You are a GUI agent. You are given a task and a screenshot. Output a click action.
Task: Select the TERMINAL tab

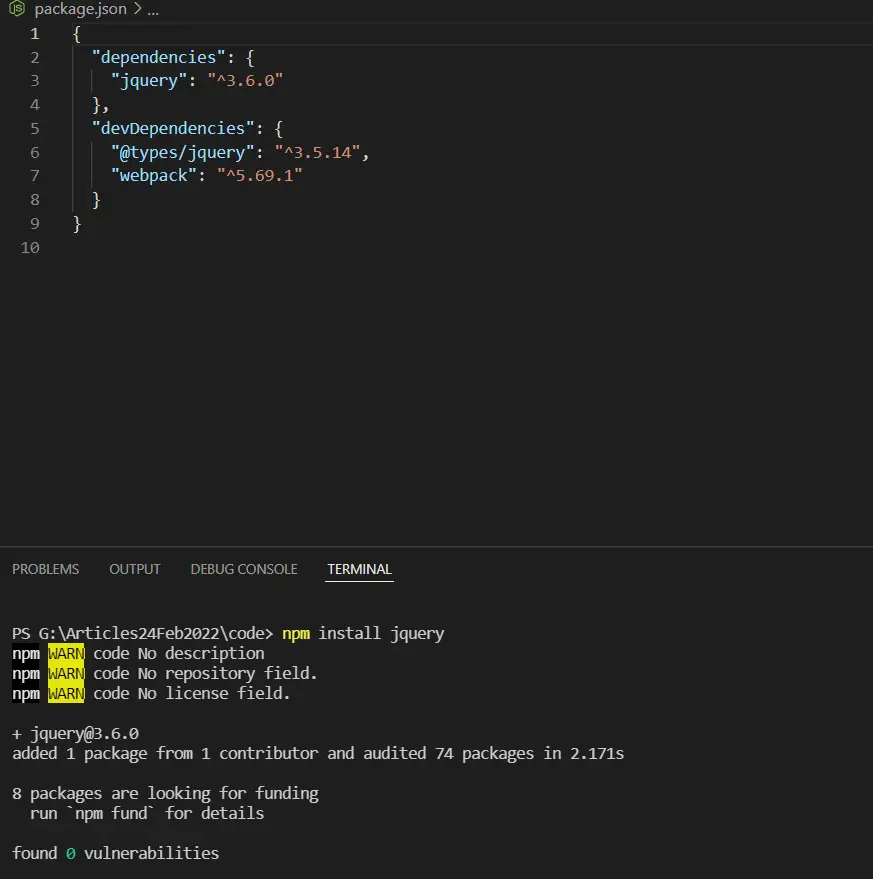pos(359,569)
